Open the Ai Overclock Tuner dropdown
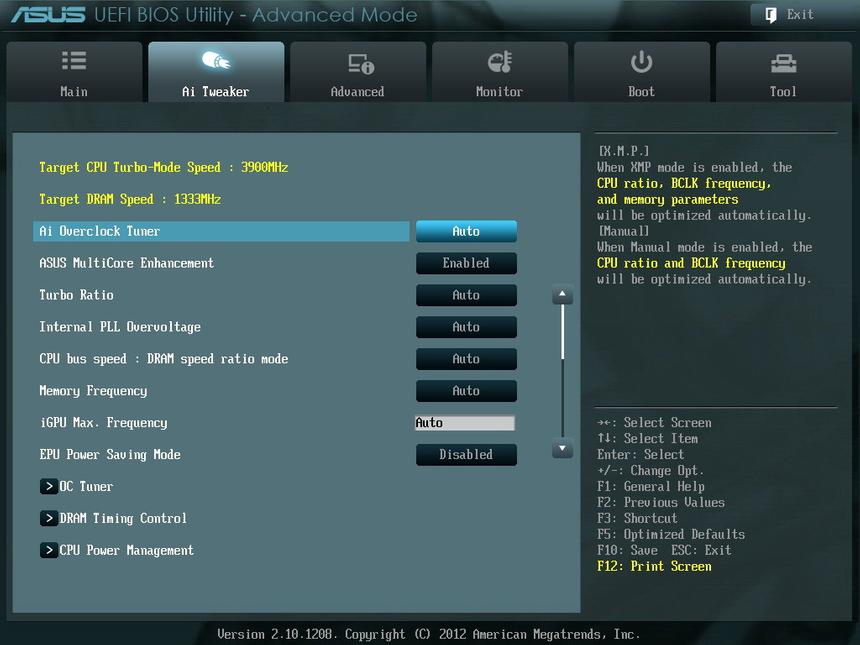 [x=466, y=231]
